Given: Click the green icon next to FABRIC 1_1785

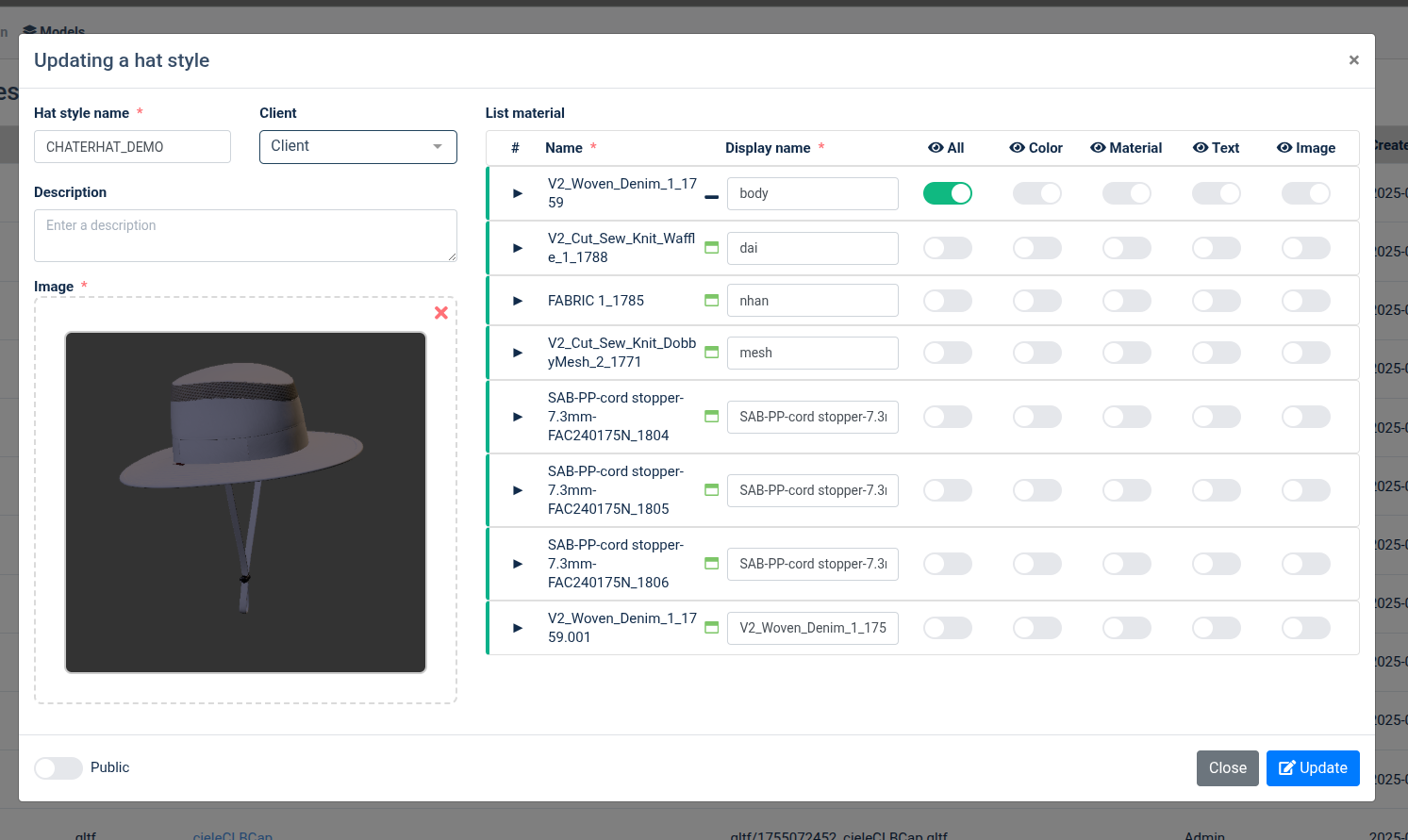Looking at the screenshot, I should (x=712, y=301).
